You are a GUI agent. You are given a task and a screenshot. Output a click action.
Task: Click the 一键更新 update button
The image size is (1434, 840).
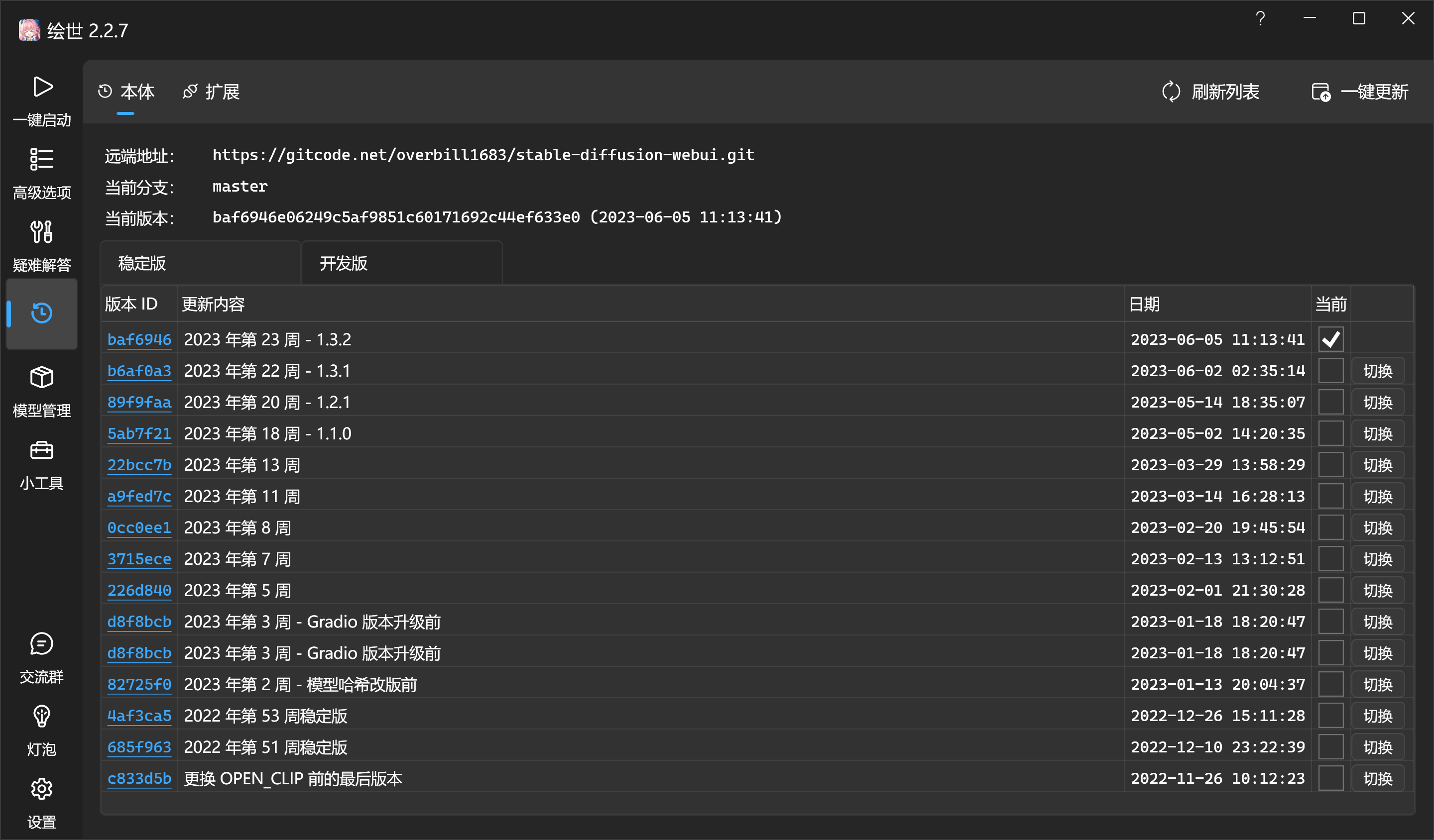1359,92
